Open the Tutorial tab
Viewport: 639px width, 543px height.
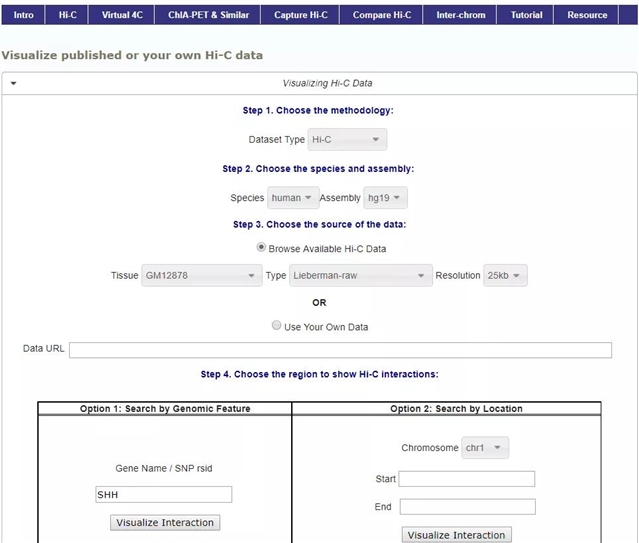coord(527,15)
